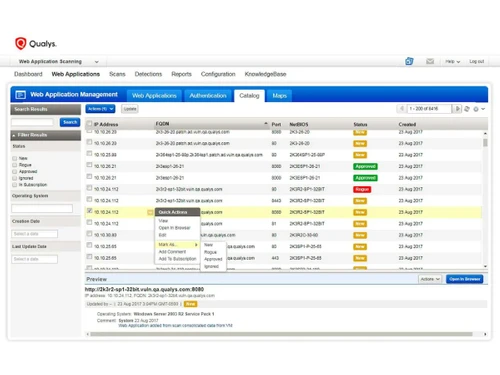Viewport: 500px width, 375px height.
Task: Open the Configuration section
Action: coord(218,74)
